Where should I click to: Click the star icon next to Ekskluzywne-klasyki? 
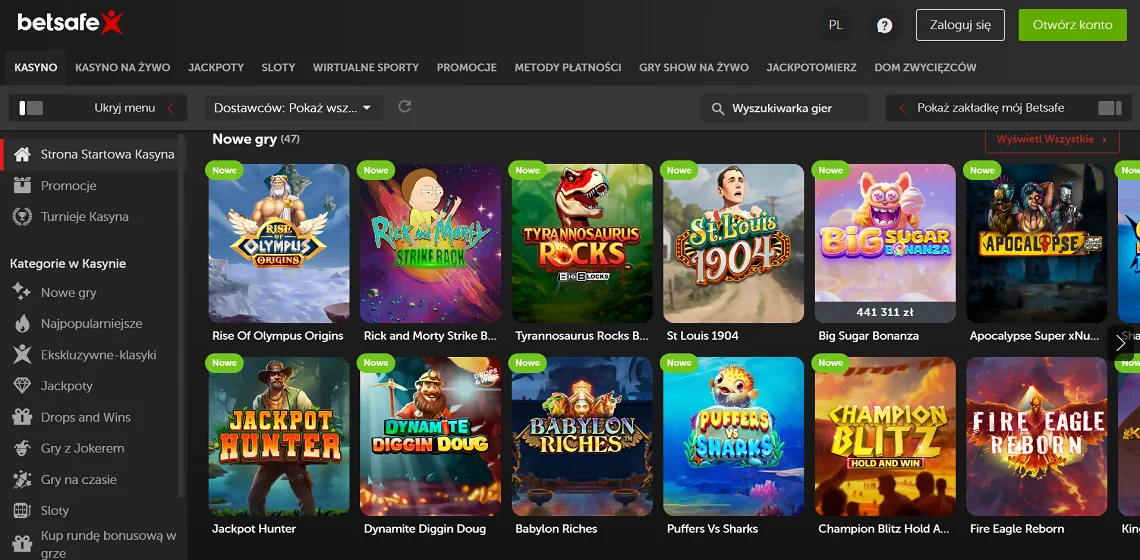point(22,355)
